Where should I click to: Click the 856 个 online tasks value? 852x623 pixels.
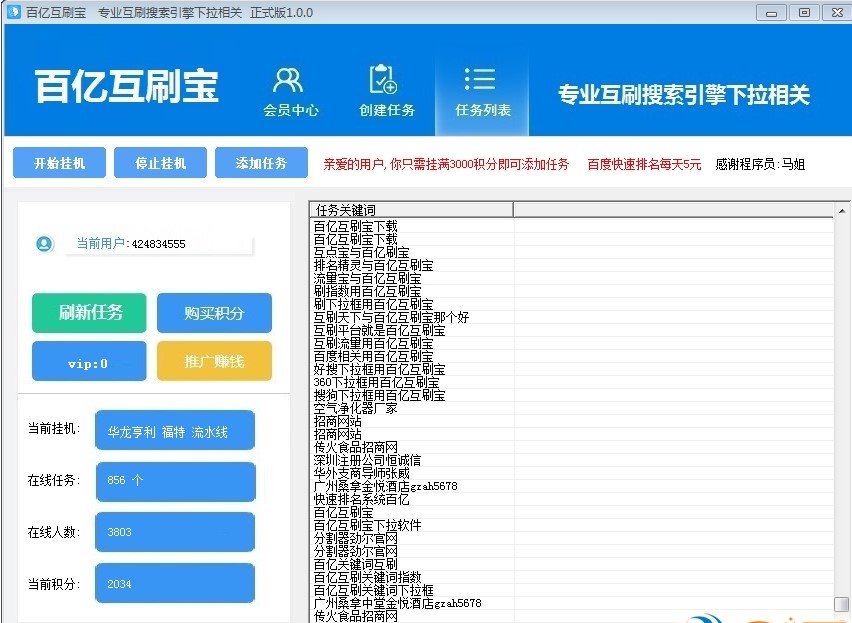point(175,481)
